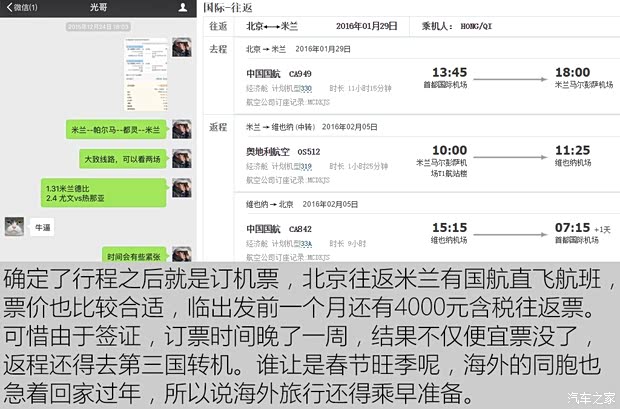620x409 pixels.
Task: Tap the cat avatar beside 牛逼 message
Action: coord(14,226)
